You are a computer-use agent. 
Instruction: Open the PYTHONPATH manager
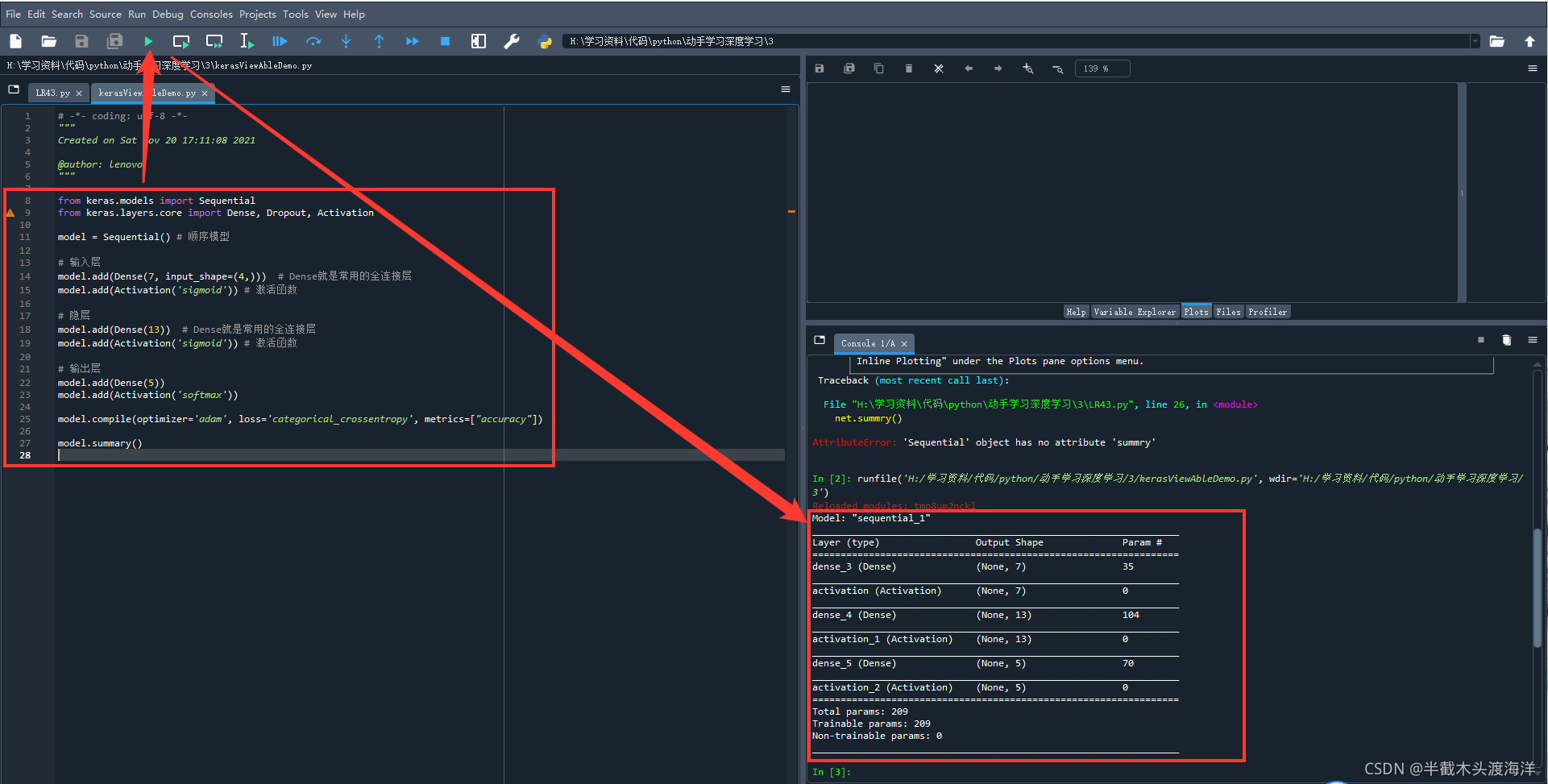(545, 42)
